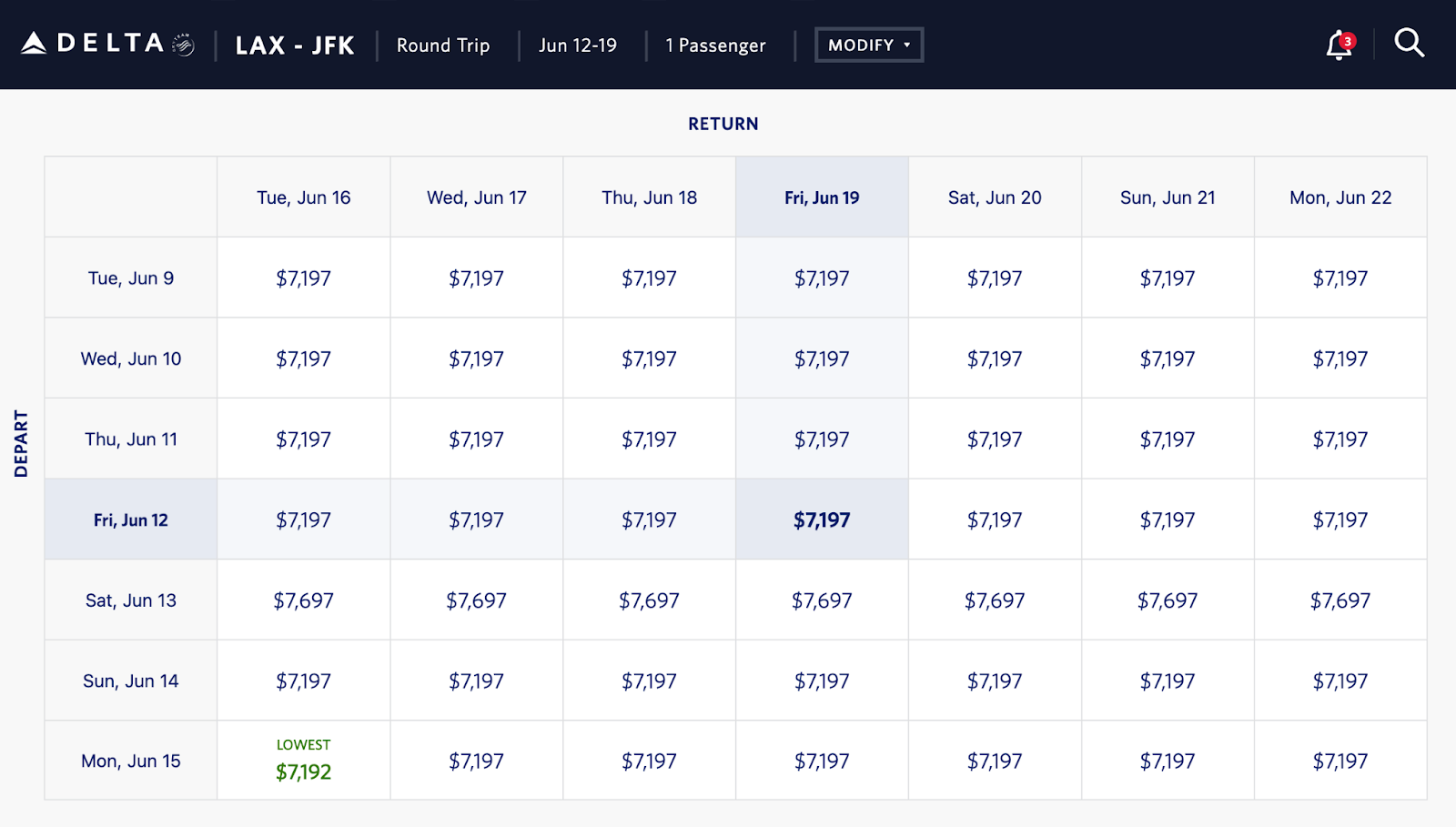The width and height of the screenshot is (1456, 827).
Task: Click the Sat, Jun 13 row header
Action: (x=131, y=600)
